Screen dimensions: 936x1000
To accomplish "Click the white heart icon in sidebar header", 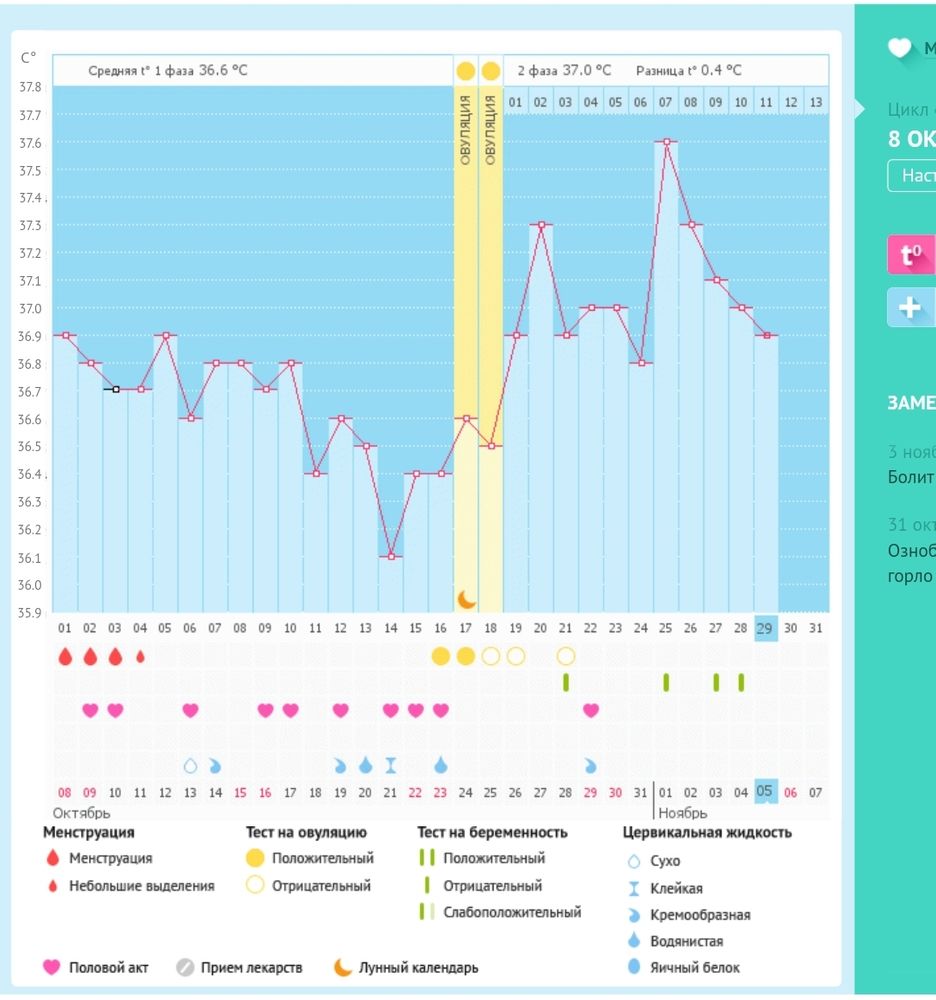I will 900,48.
